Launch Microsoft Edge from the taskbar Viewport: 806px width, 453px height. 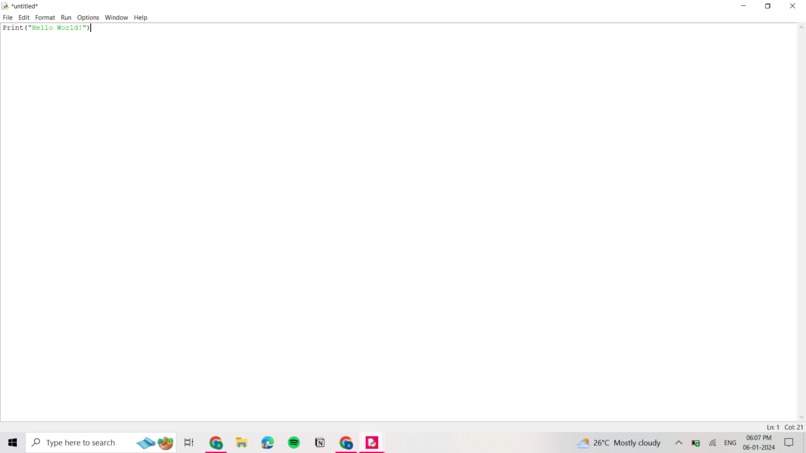pyautogui.click(x=267, y=443)
